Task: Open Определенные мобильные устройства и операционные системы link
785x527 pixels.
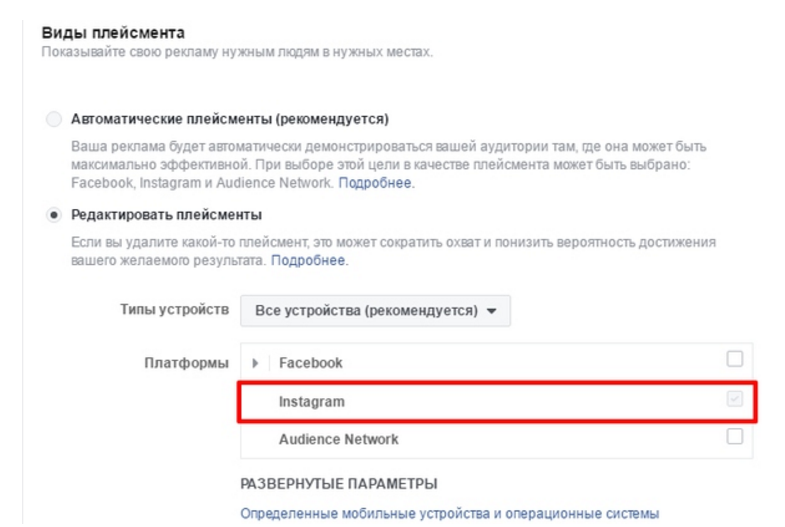Action: point(450,515)
